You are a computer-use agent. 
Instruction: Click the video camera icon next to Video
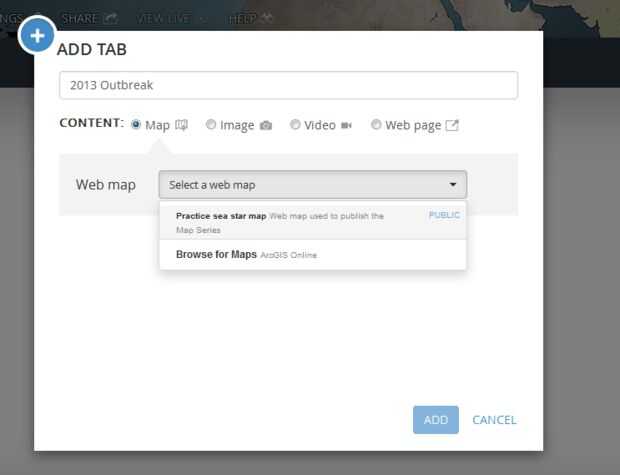click(x=347, y=125)
